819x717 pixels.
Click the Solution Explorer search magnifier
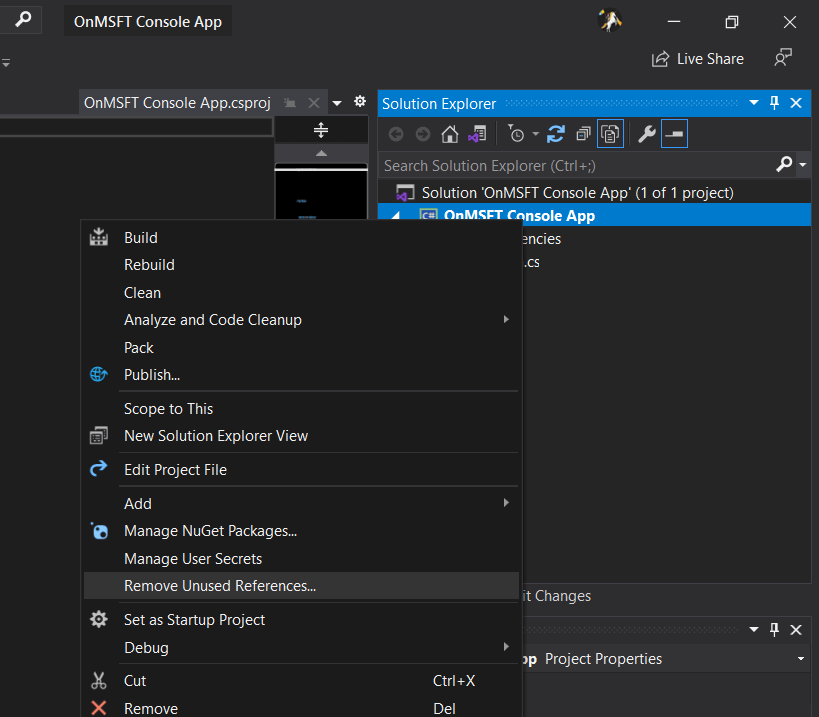pyautogui.click(x=784, y=164)
